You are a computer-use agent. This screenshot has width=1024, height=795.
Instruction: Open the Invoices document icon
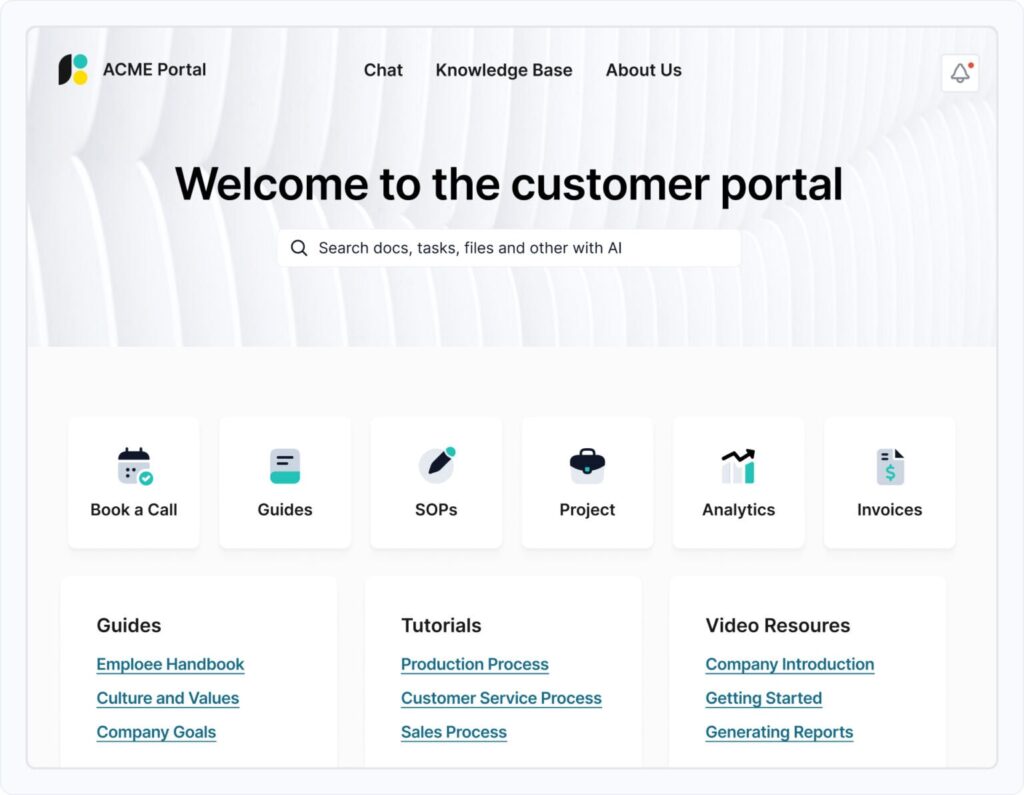pos(889,466)
